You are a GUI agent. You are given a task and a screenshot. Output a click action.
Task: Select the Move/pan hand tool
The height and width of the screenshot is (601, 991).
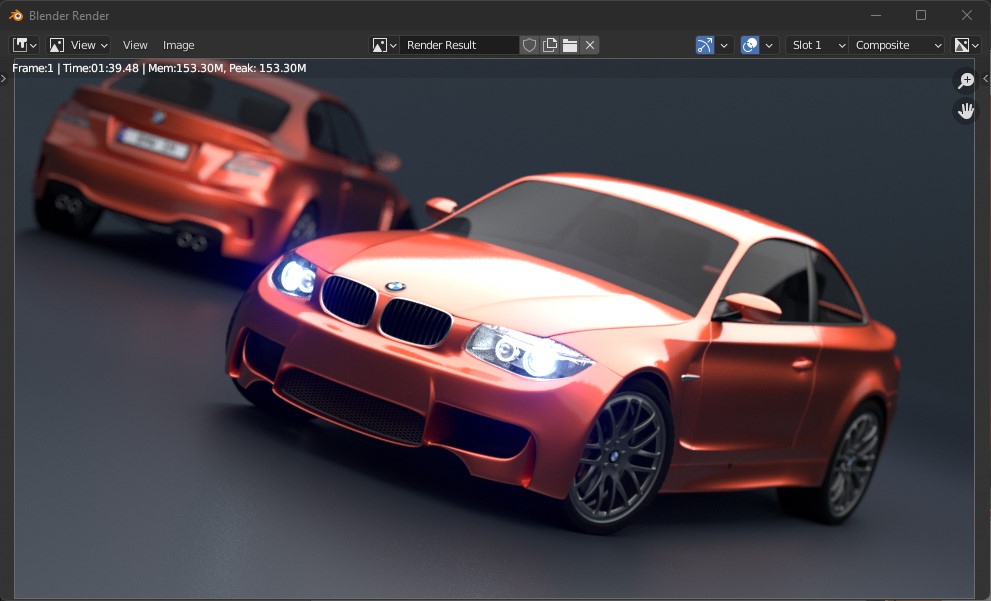[x=964, y=110]
